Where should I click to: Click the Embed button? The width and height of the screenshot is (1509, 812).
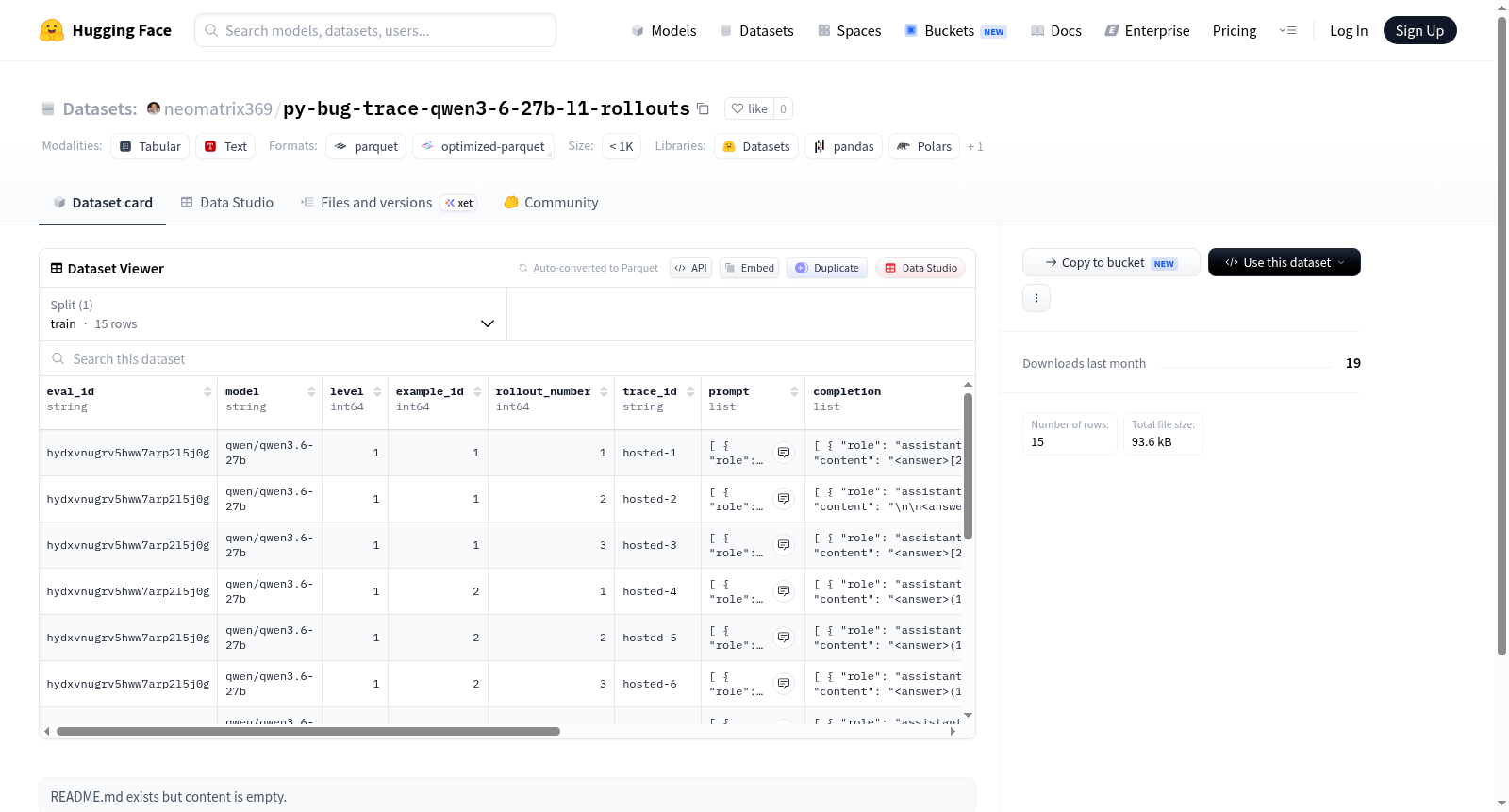point(750,268)
